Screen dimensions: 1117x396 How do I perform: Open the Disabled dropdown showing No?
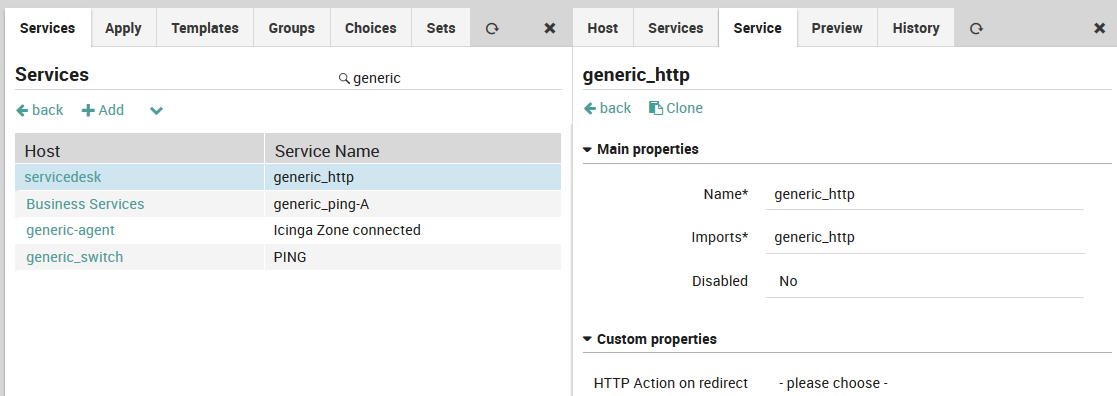click(x=925, y=281)
